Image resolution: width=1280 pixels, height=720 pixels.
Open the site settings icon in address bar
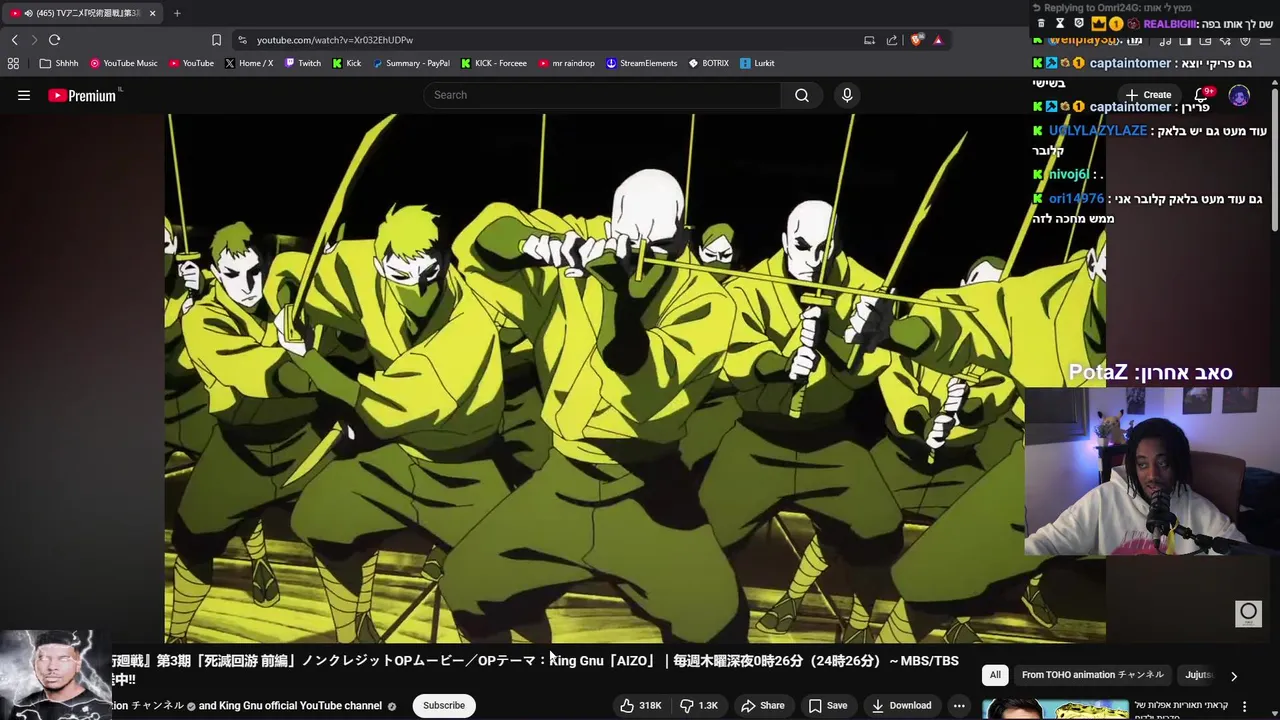click(x=242, y=40)
